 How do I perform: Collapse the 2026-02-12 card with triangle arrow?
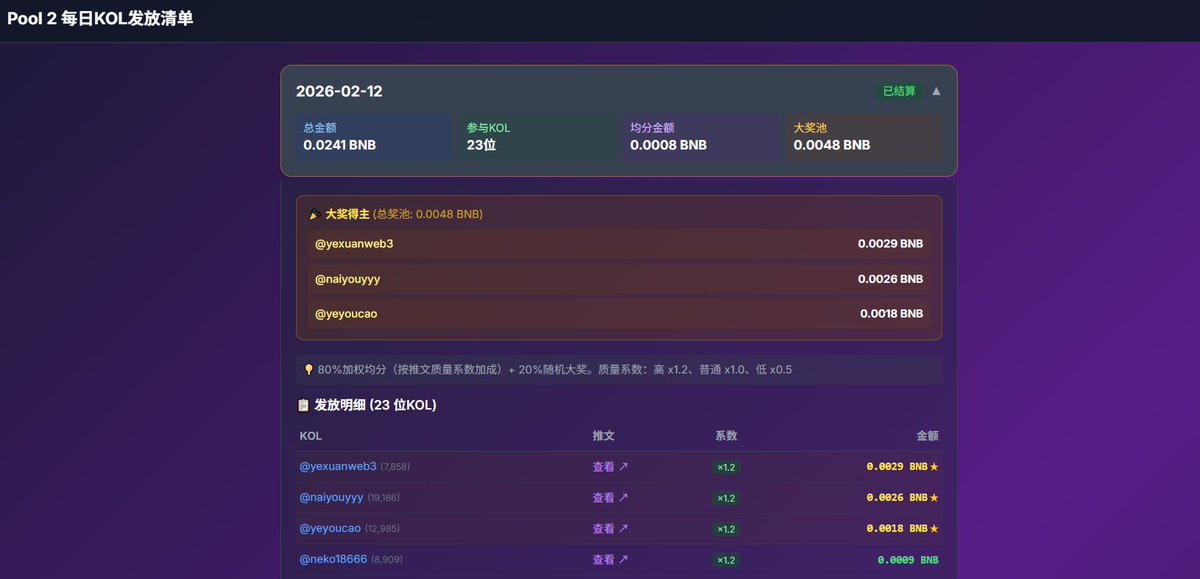coord(936,91)
